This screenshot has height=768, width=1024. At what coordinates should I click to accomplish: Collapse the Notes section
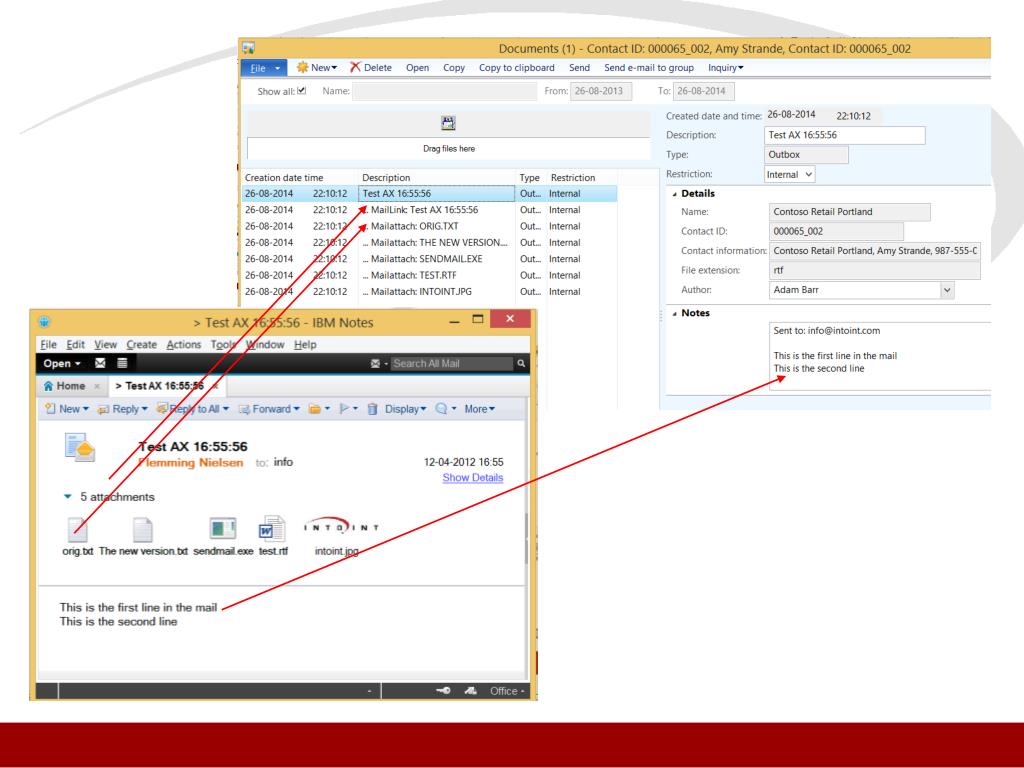(675, 313)
